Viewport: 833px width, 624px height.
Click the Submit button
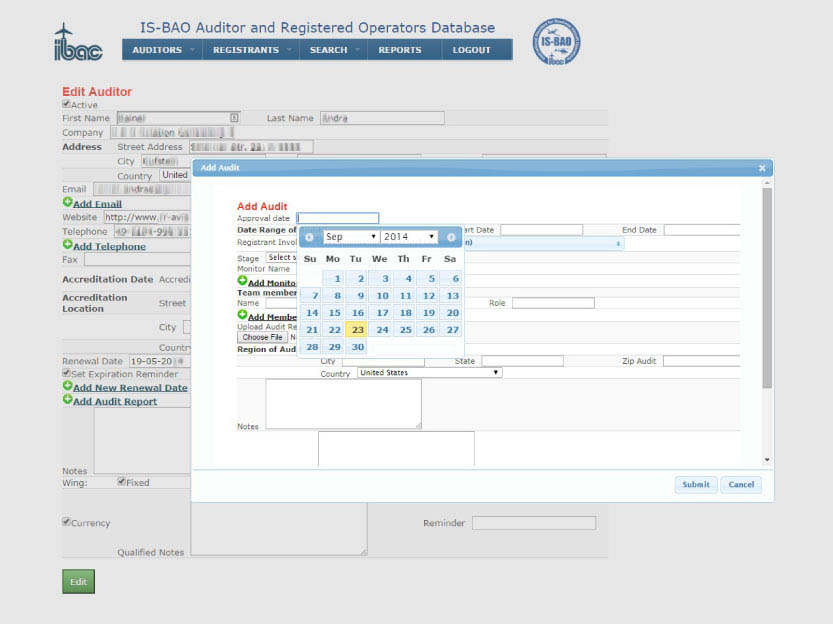pos(696,484)
